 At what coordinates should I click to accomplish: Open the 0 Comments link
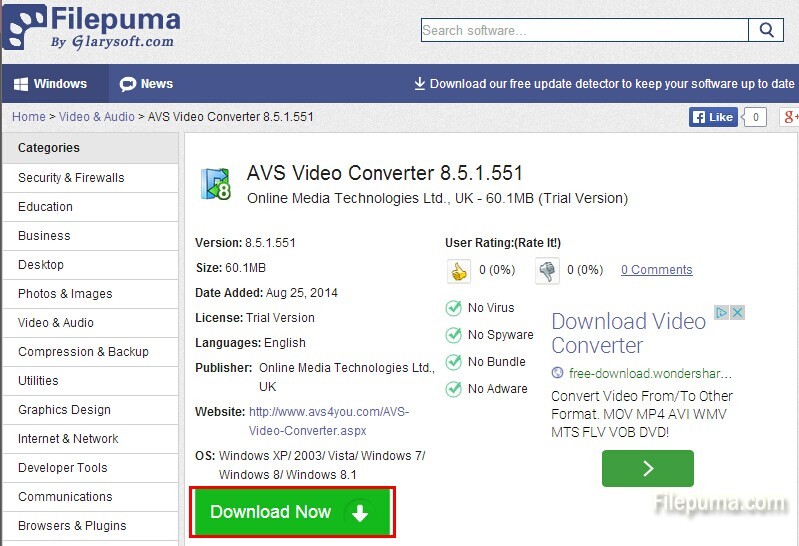click(x=656, y=270)
